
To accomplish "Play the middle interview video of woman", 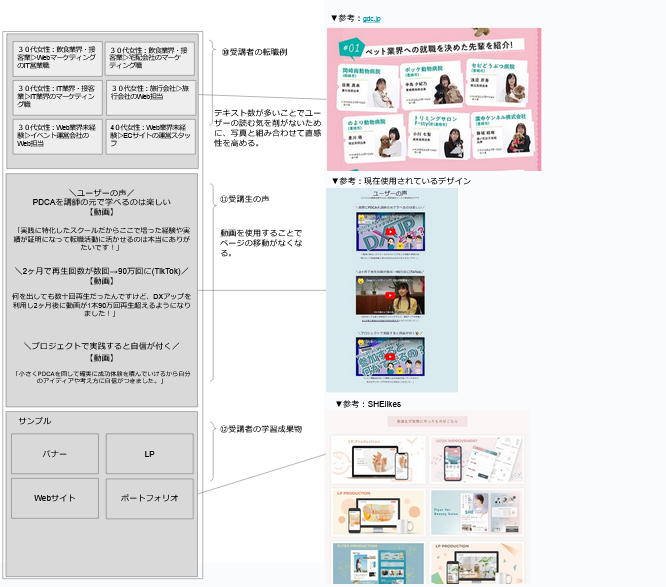I will click(390, 295).
